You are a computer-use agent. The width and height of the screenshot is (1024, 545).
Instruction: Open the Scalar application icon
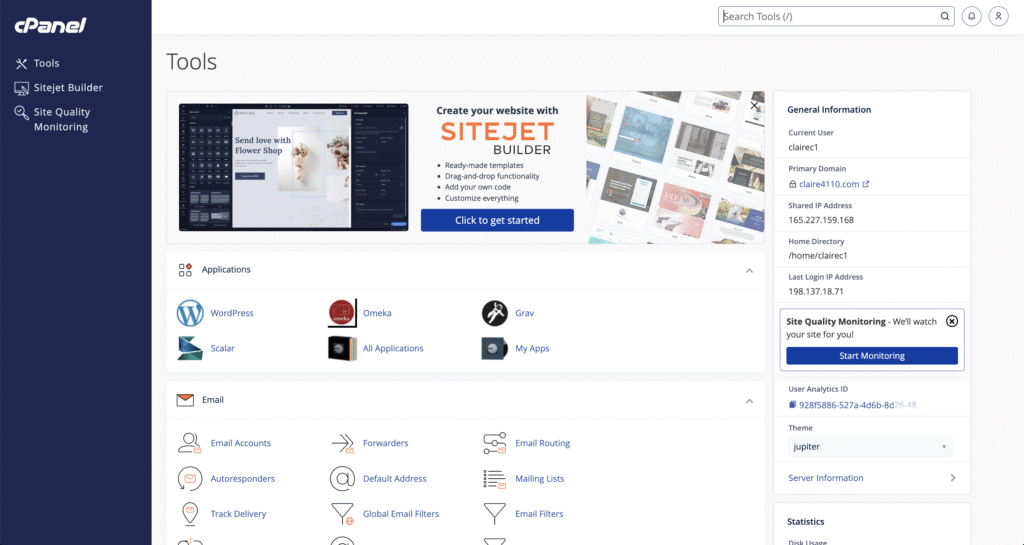tap(190, 349)
